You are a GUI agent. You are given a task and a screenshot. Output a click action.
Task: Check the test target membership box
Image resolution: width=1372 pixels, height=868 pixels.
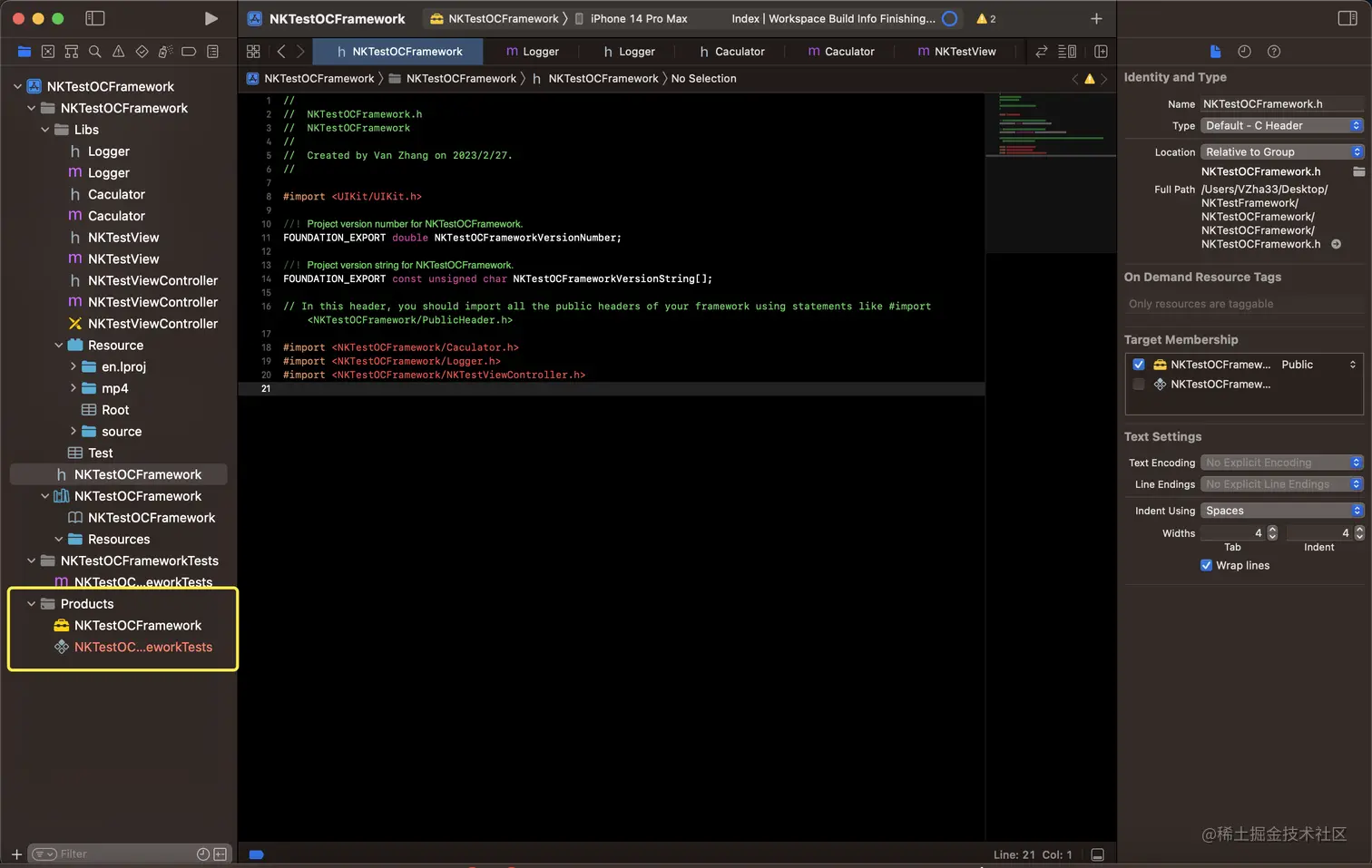pos(1139,385)
